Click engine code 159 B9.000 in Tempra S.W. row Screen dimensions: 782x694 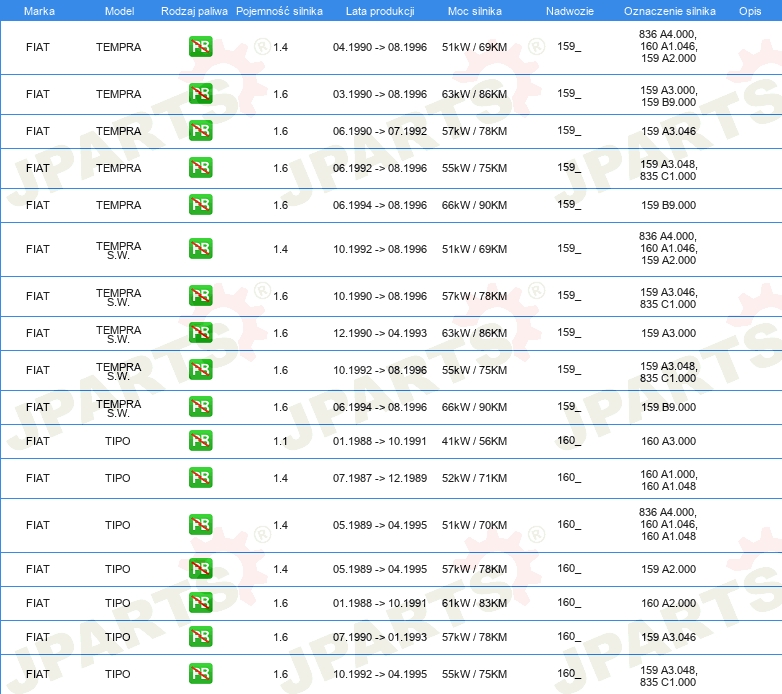[668, 407]
